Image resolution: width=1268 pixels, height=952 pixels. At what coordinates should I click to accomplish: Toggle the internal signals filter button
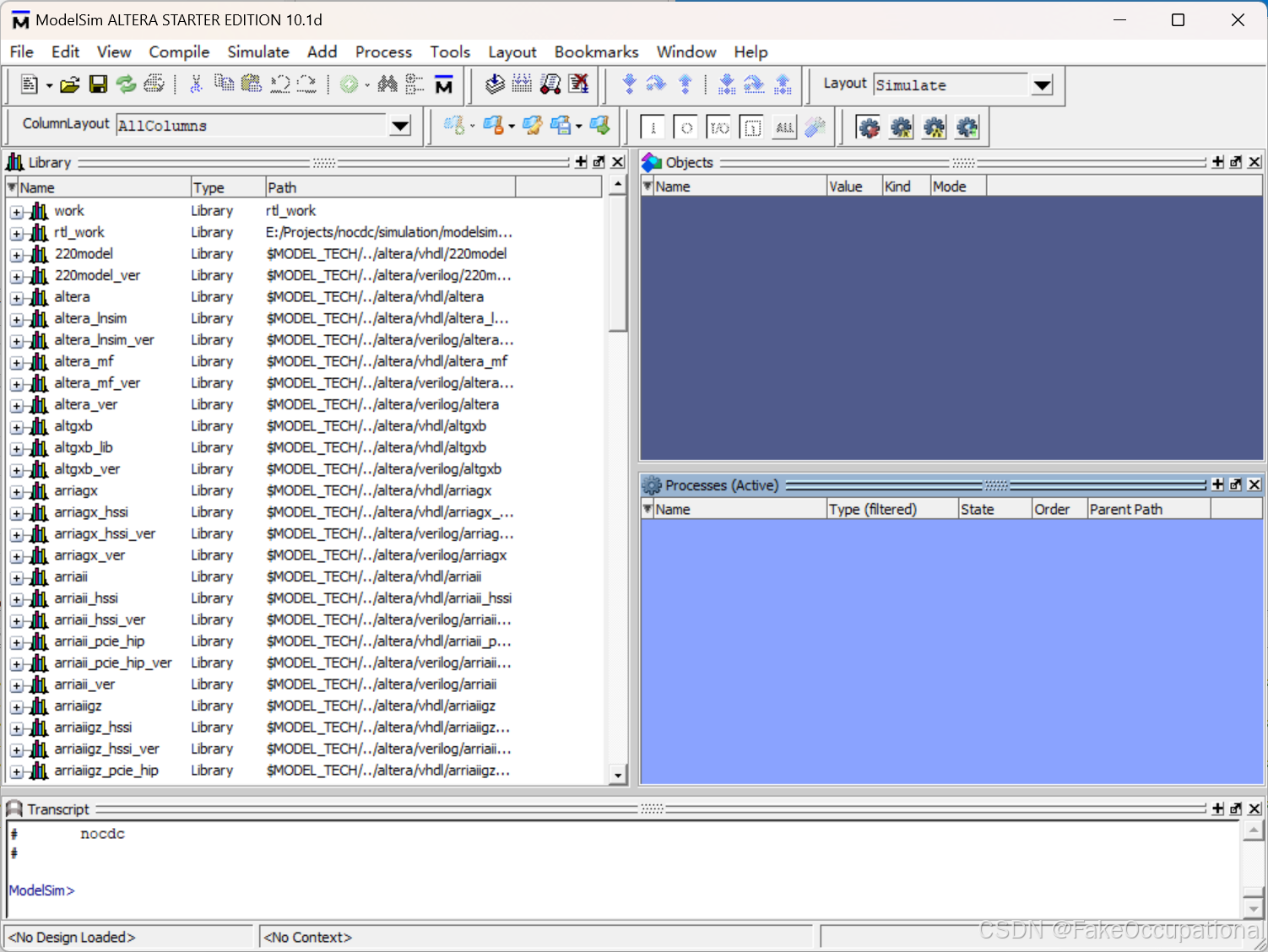(752, 127)
